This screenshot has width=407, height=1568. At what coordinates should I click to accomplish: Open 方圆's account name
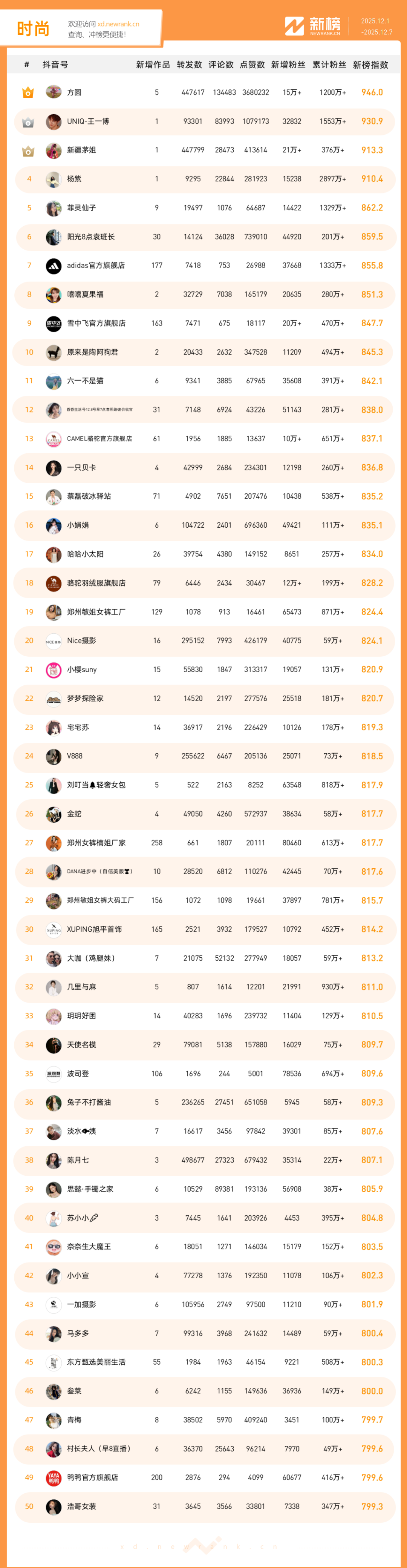[x=74, y=92]
